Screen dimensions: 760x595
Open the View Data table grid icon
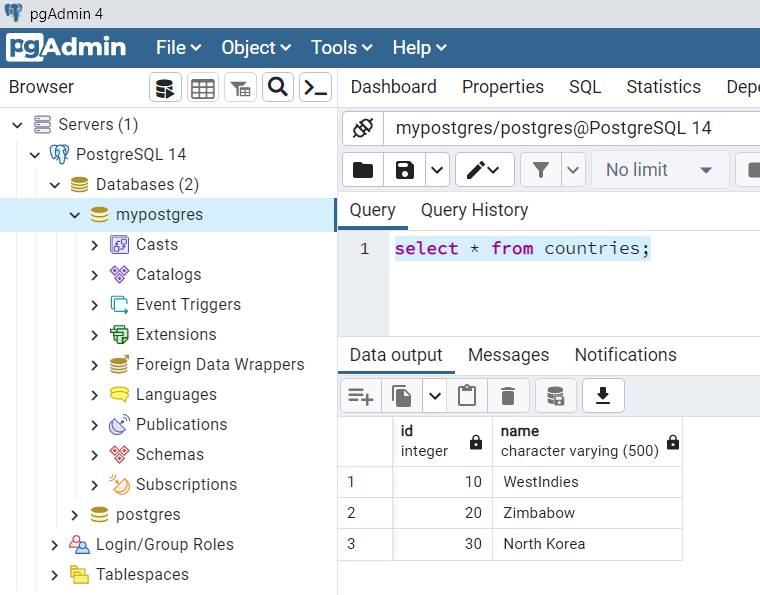click(203, 88)
